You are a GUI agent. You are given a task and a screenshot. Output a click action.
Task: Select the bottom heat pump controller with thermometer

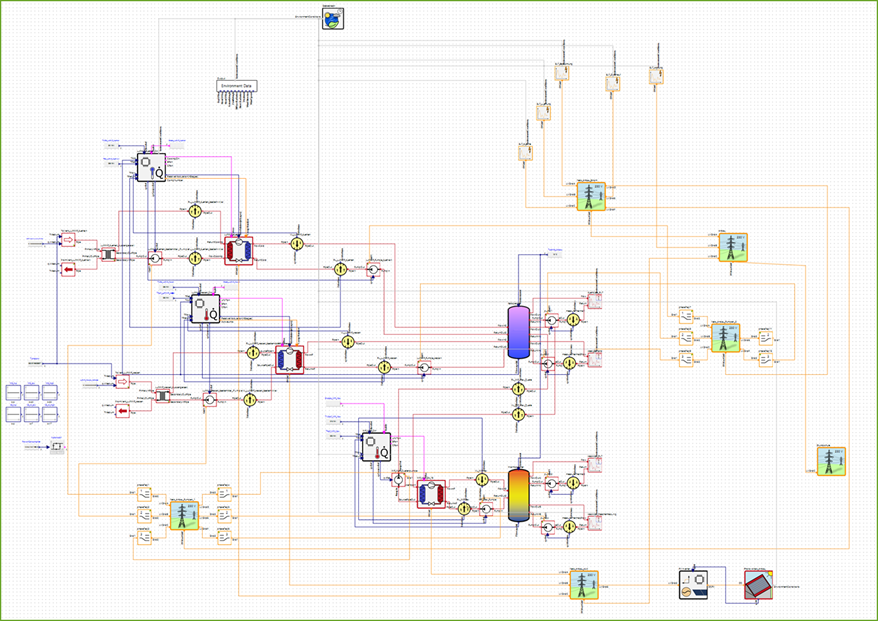tap(376, 447)
